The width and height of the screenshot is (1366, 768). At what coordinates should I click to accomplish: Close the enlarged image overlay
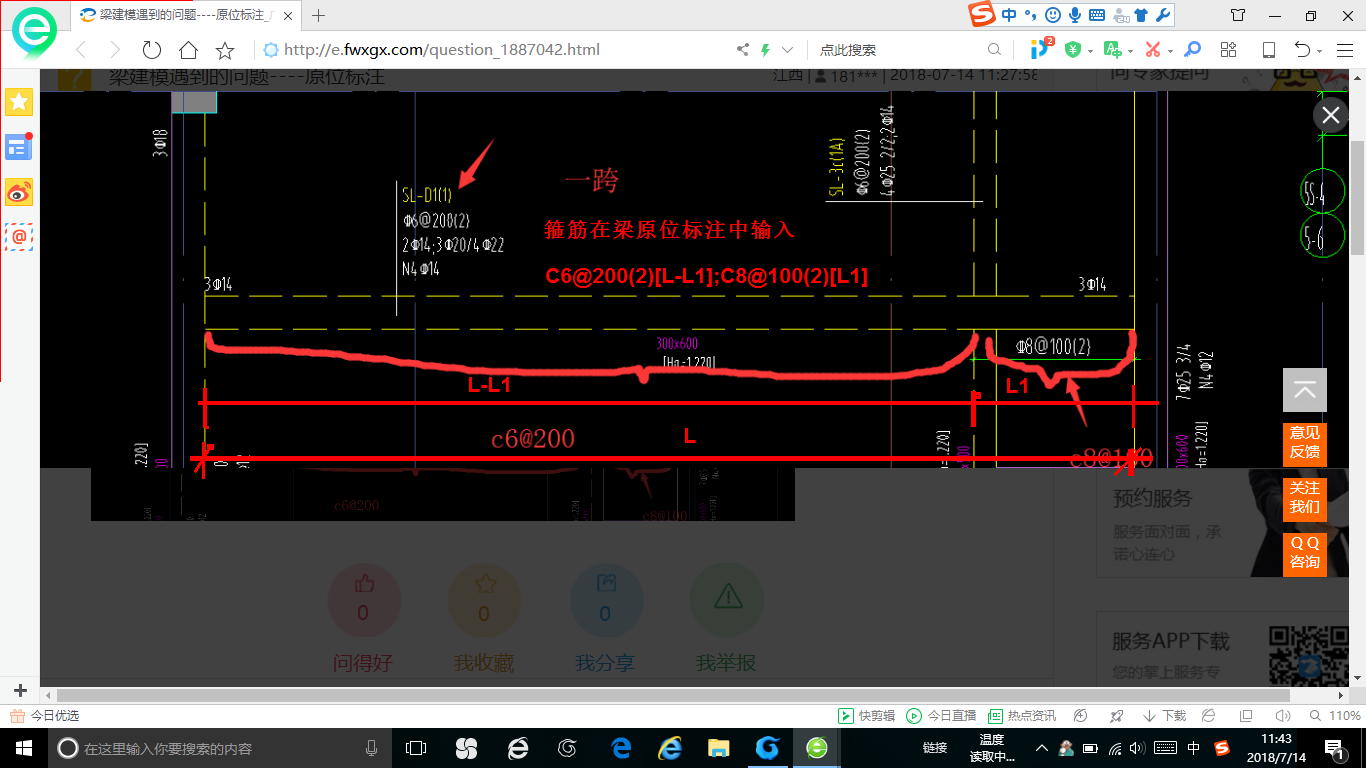(x=1330, y=115)
